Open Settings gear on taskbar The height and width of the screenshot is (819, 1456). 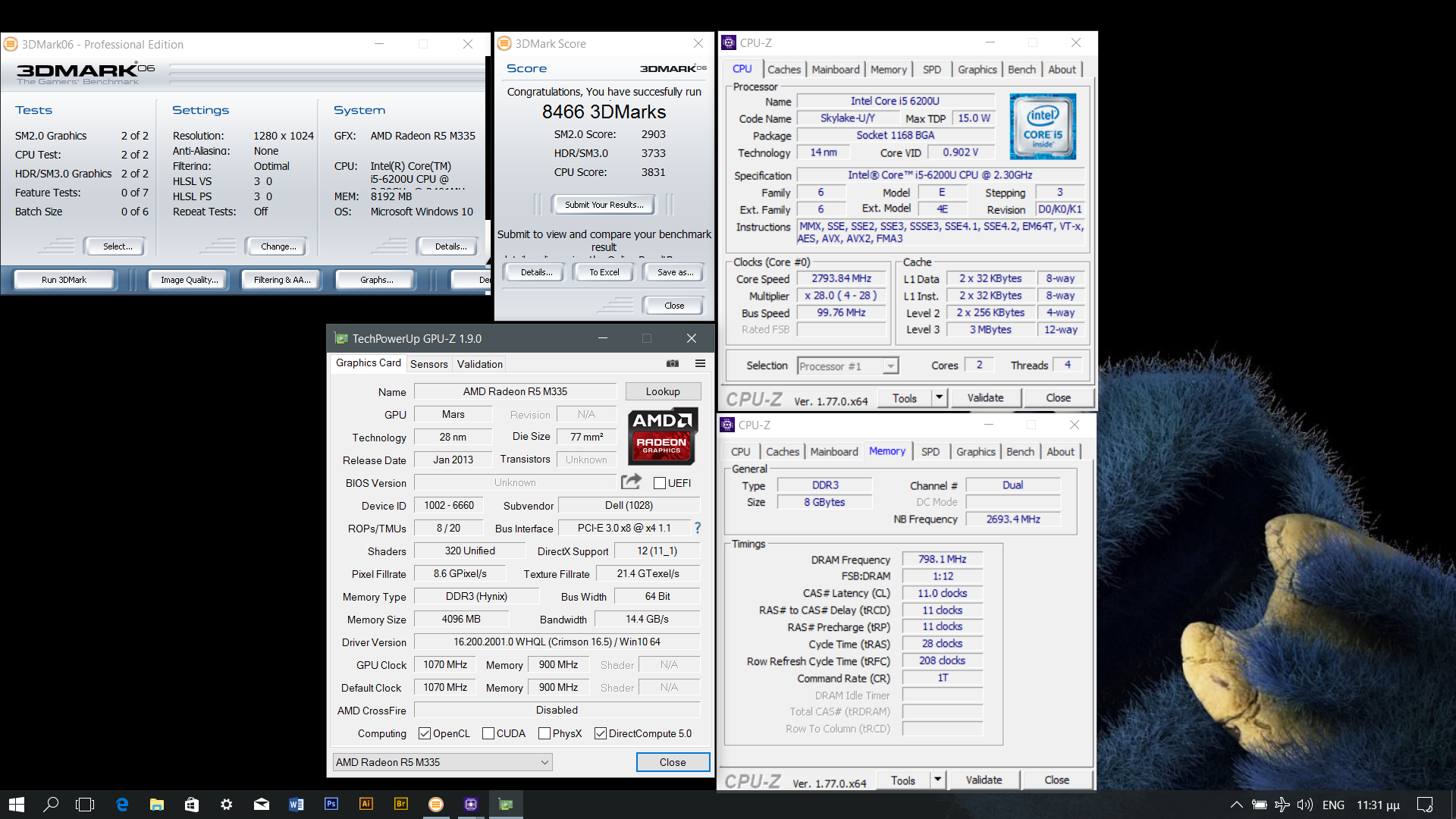tap(227, 805)
